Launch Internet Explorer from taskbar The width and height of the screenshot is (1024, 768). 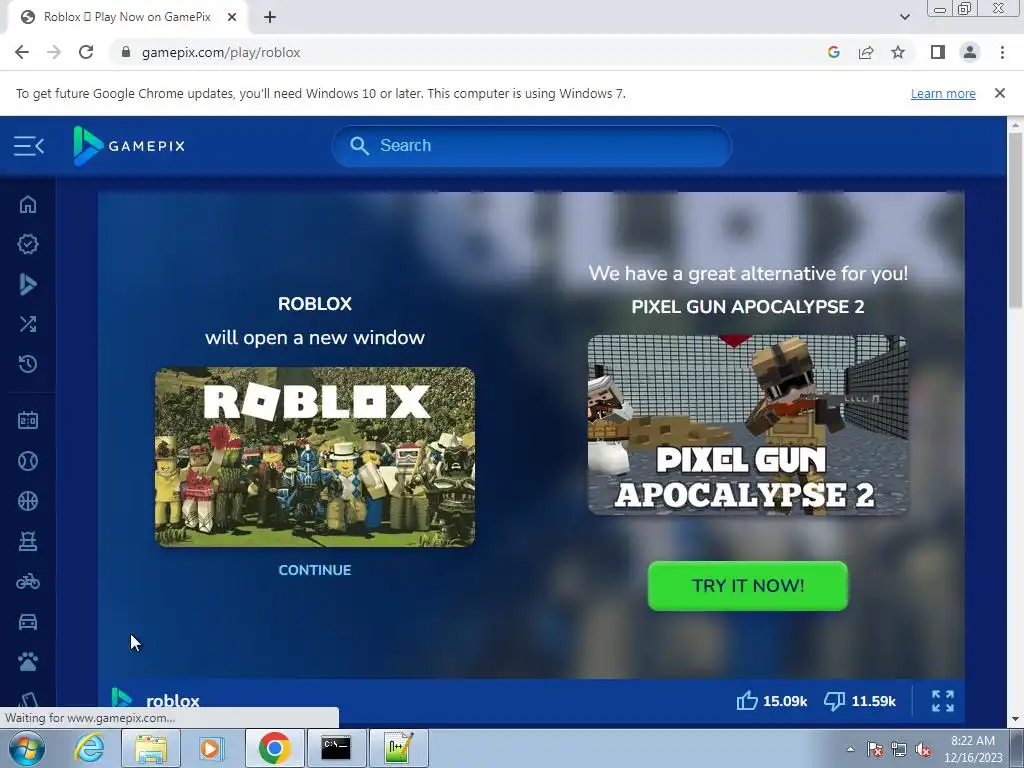[89, 748]
